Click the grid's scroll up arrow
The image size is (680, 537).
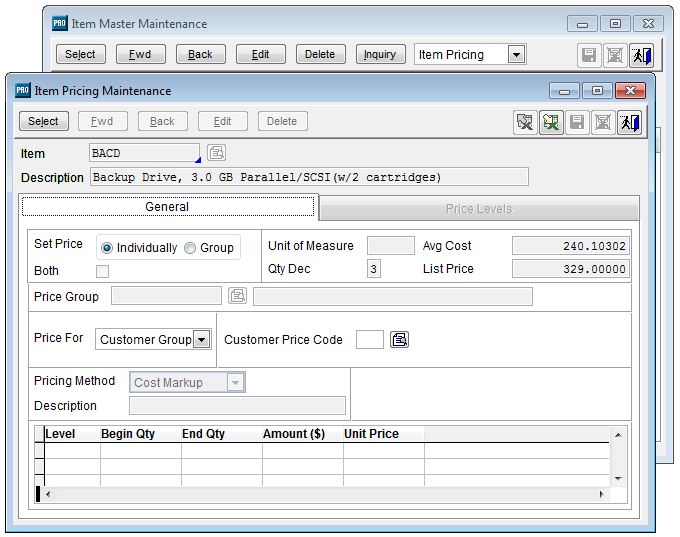pyautogui.click(x=618, y=435)
